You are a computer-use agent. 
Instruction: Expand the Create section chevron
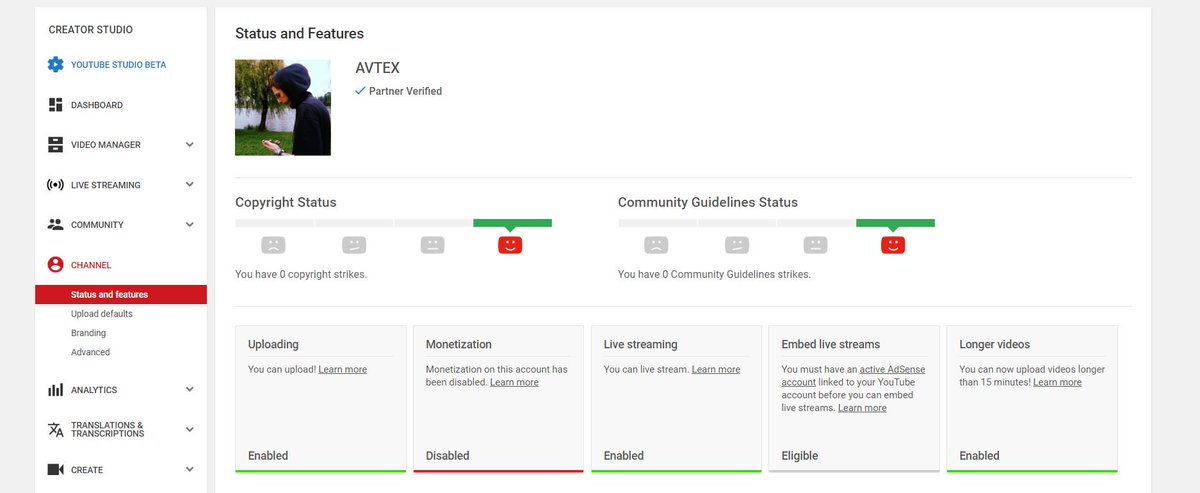click(190, 470)
